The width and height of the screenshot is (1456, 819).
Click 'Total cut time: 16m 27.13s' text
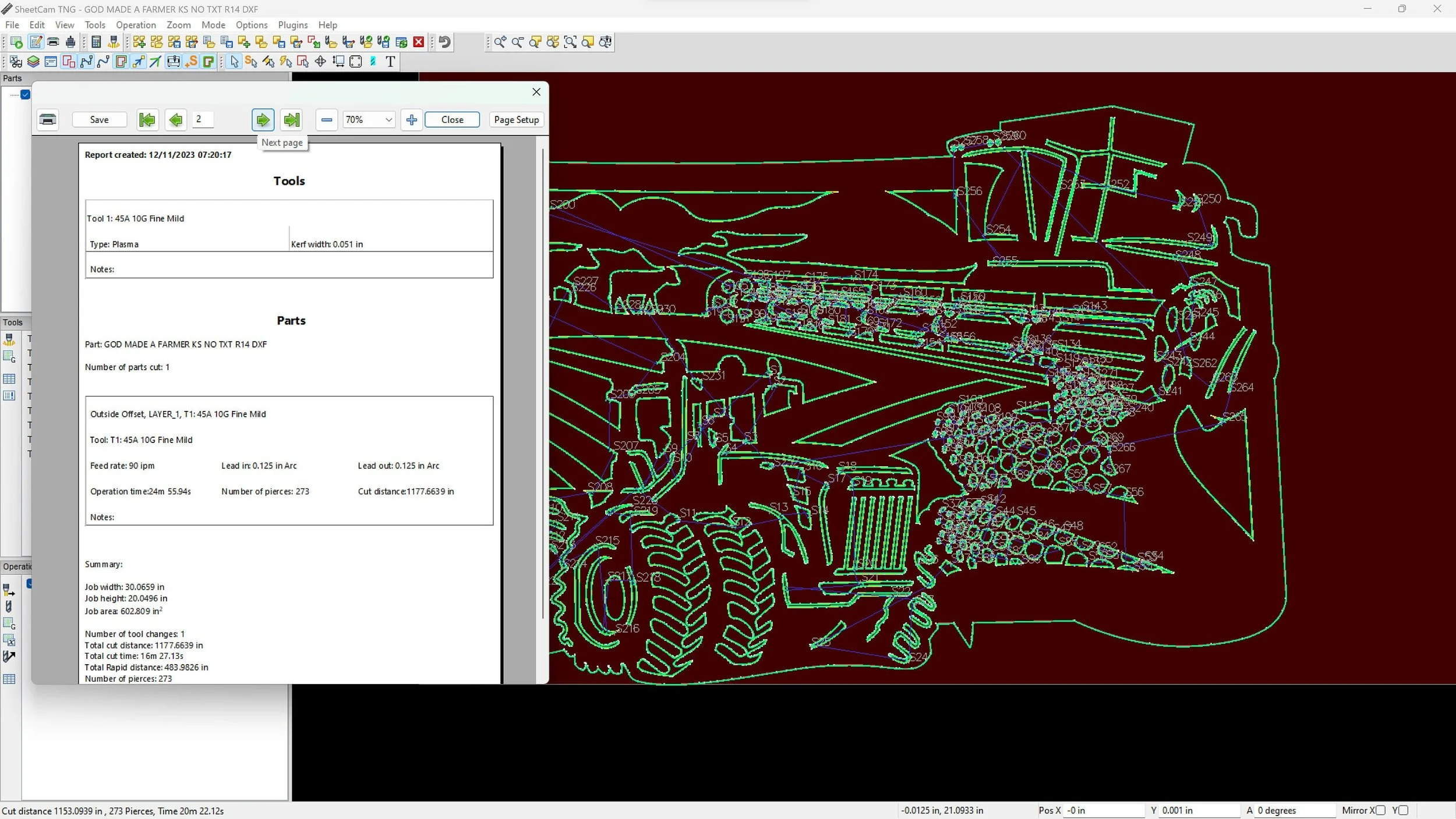134,656
